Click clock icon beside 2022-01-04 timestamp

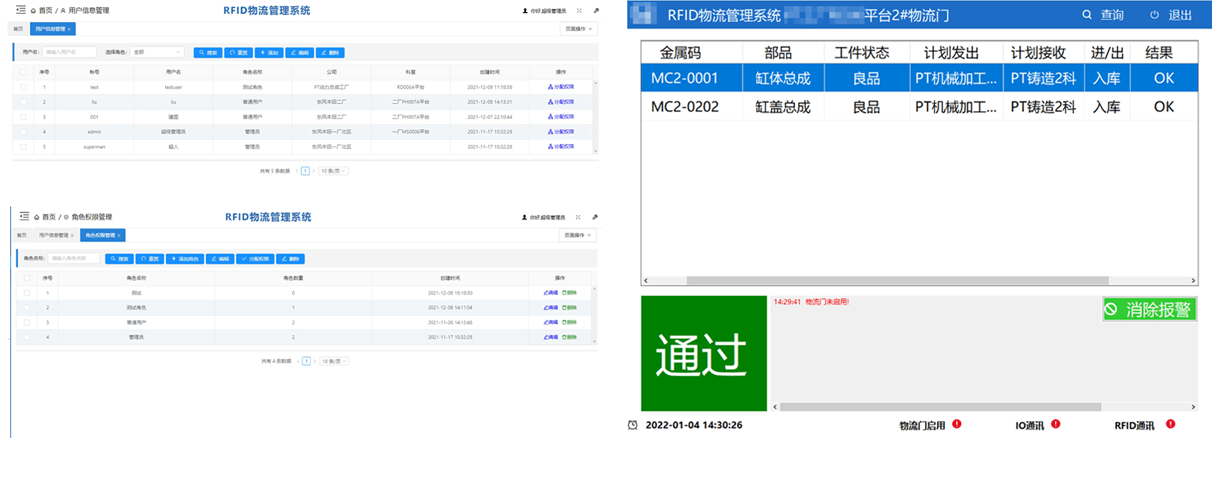pyautogui.click(x=633, y=425)
